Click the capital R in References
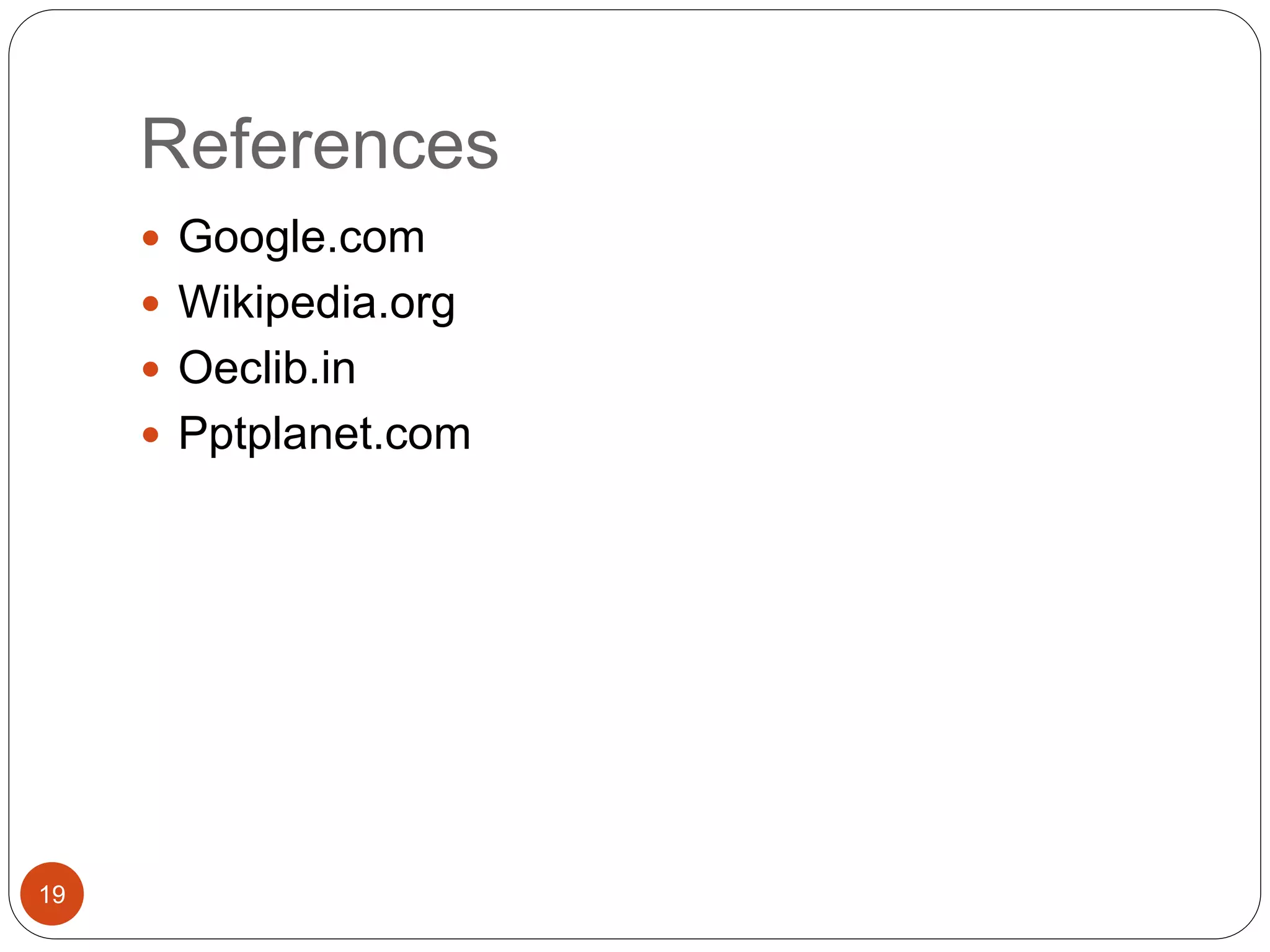This screenshot has height=952, width=1270. pyautogui.click(x=162, y=144)
